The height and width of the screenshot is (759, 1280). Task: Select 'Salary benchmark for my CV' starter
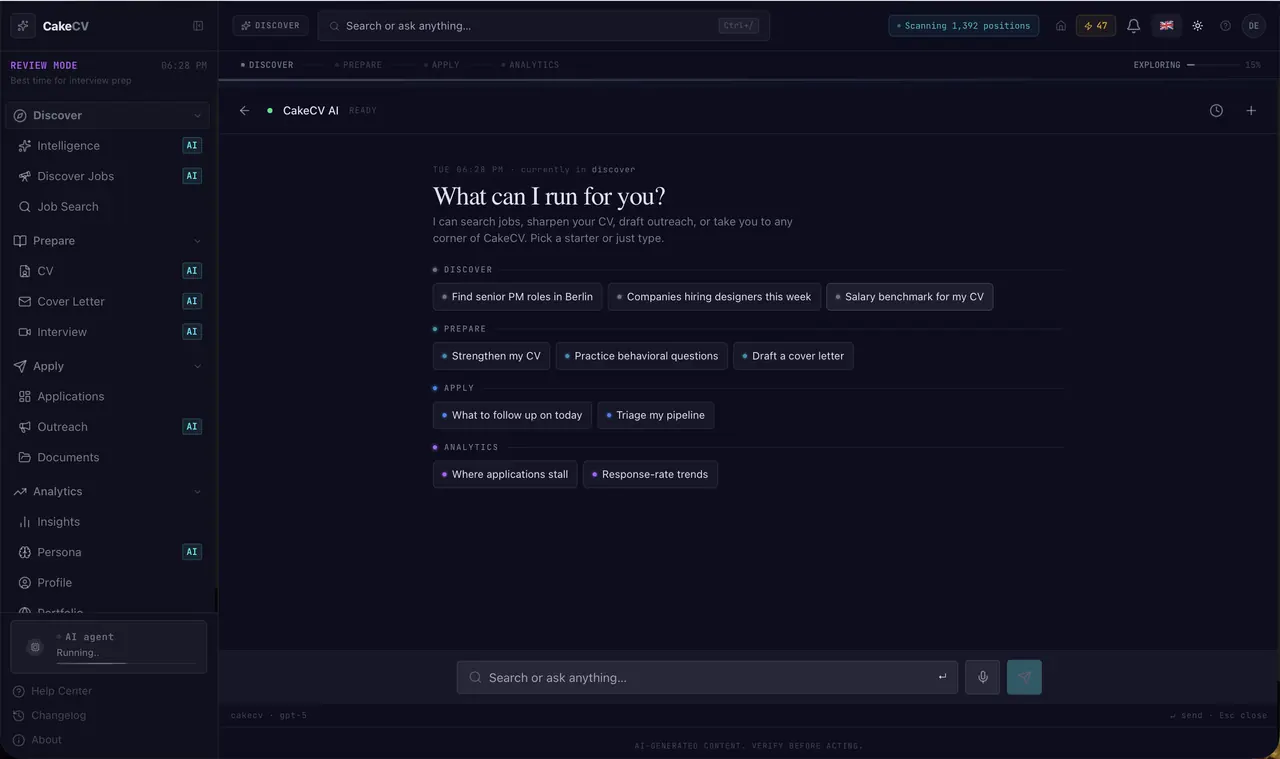(910, 297)
